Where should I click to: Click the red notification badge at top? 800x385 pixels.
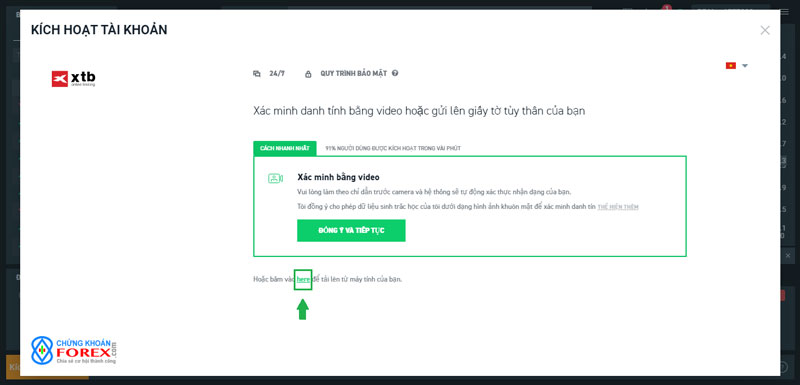tap(666, 8)
